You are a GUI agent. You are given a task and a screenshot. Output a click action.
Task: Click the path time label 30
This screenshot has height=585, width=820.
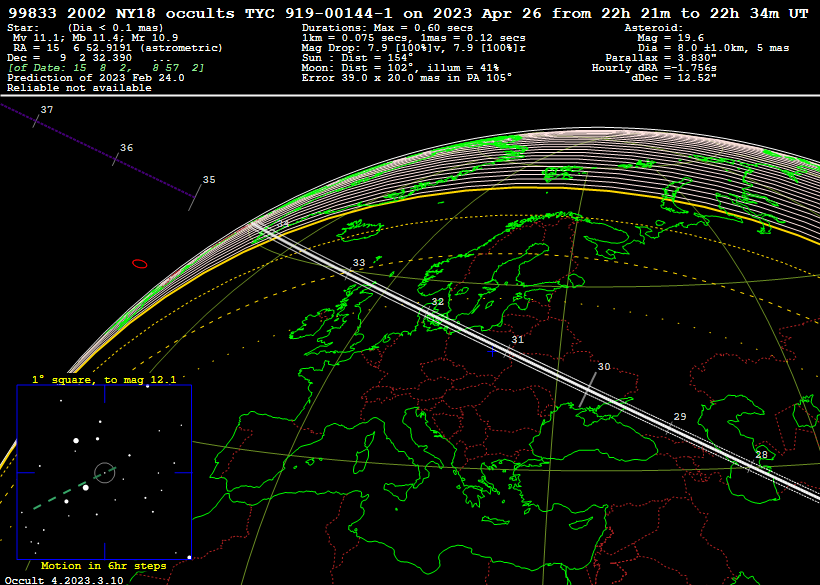(604, 367)
